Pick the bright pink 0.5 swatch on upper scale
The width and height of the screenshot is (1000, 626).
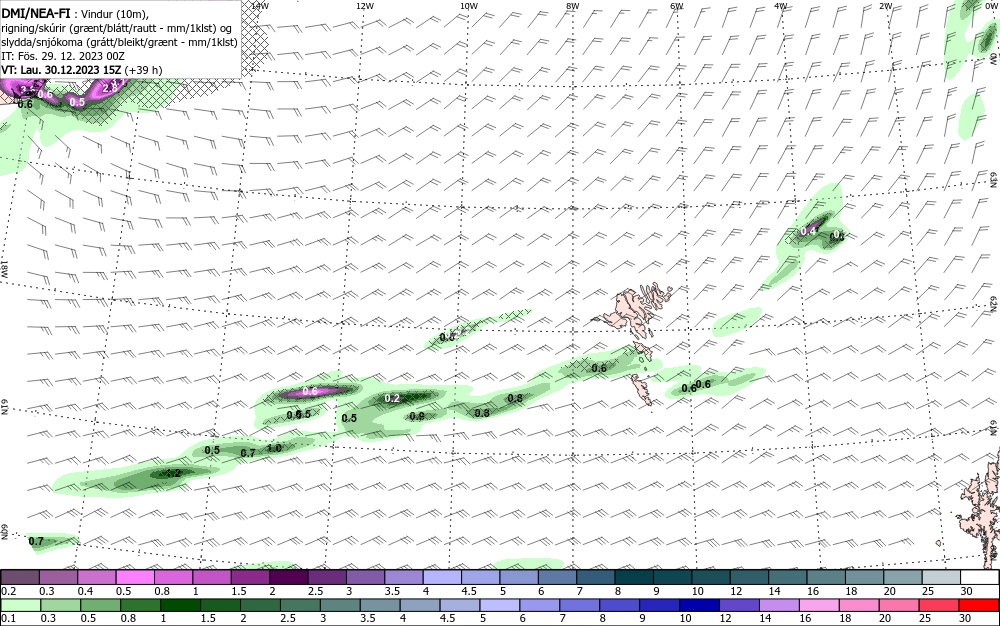pyautogui.click(x=135, y=578)
